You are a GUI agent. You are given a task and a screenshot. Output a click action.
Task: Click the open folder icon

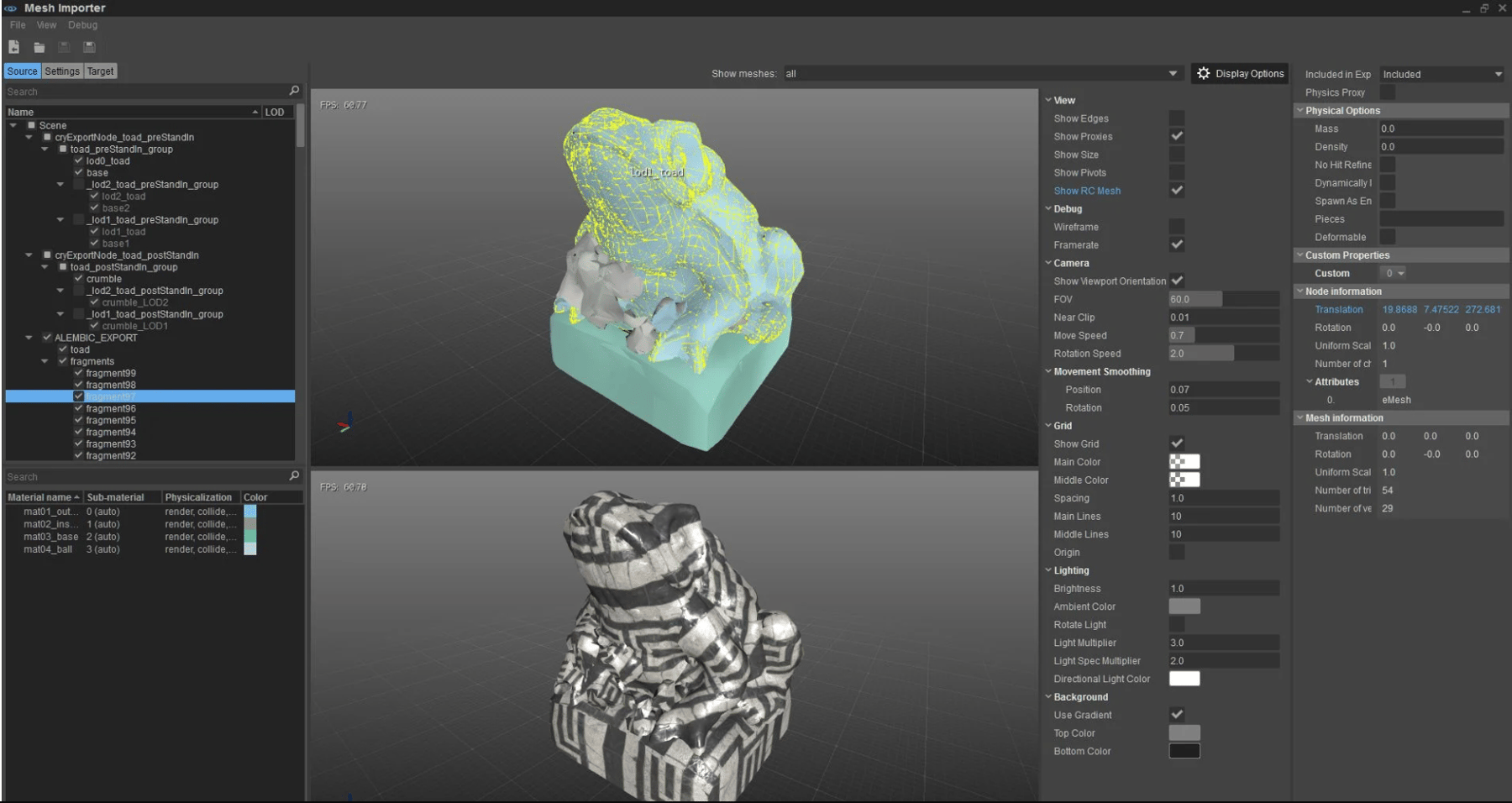click(39, 47)
